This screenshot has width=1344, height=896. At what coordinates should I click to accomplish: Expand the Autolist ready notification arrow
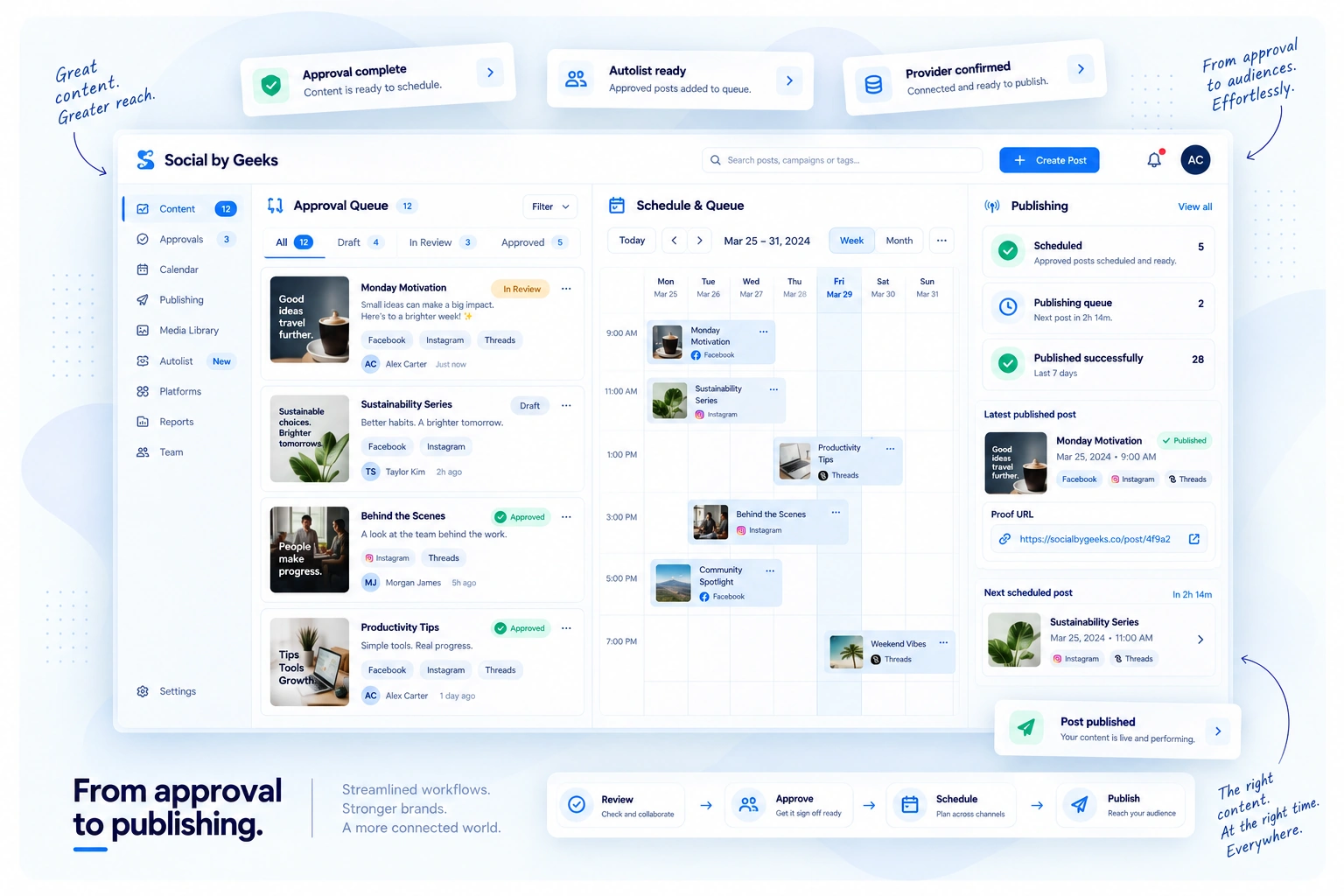pyautogui.click(x=789, y=80)
